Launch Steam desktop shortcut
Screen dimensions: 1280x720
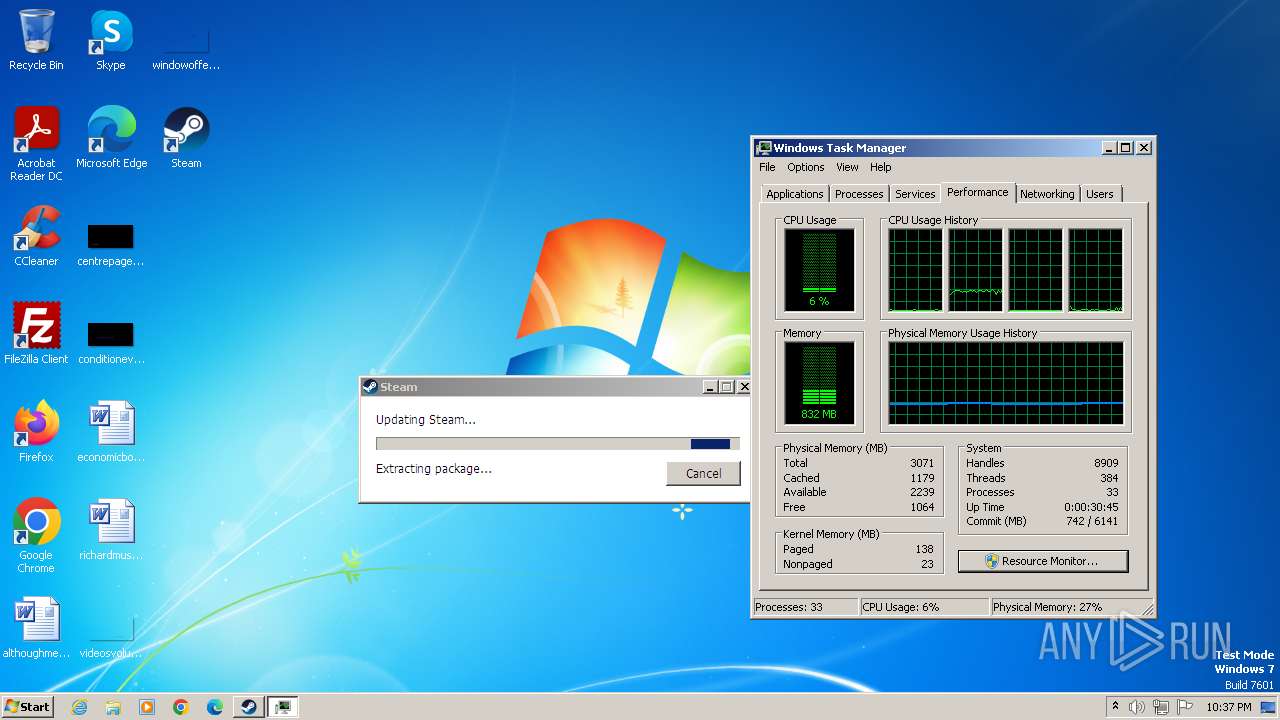[186, 138]
